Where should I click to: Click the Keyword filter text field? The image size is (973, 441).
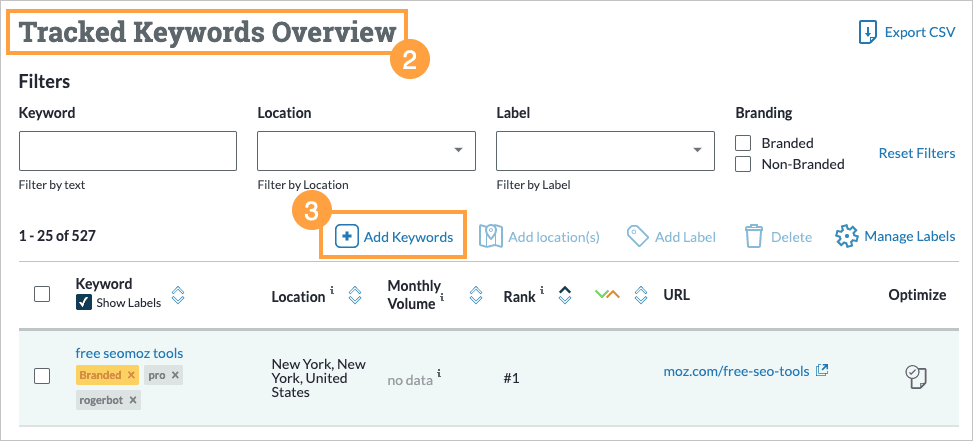click(x=128, y=150)
